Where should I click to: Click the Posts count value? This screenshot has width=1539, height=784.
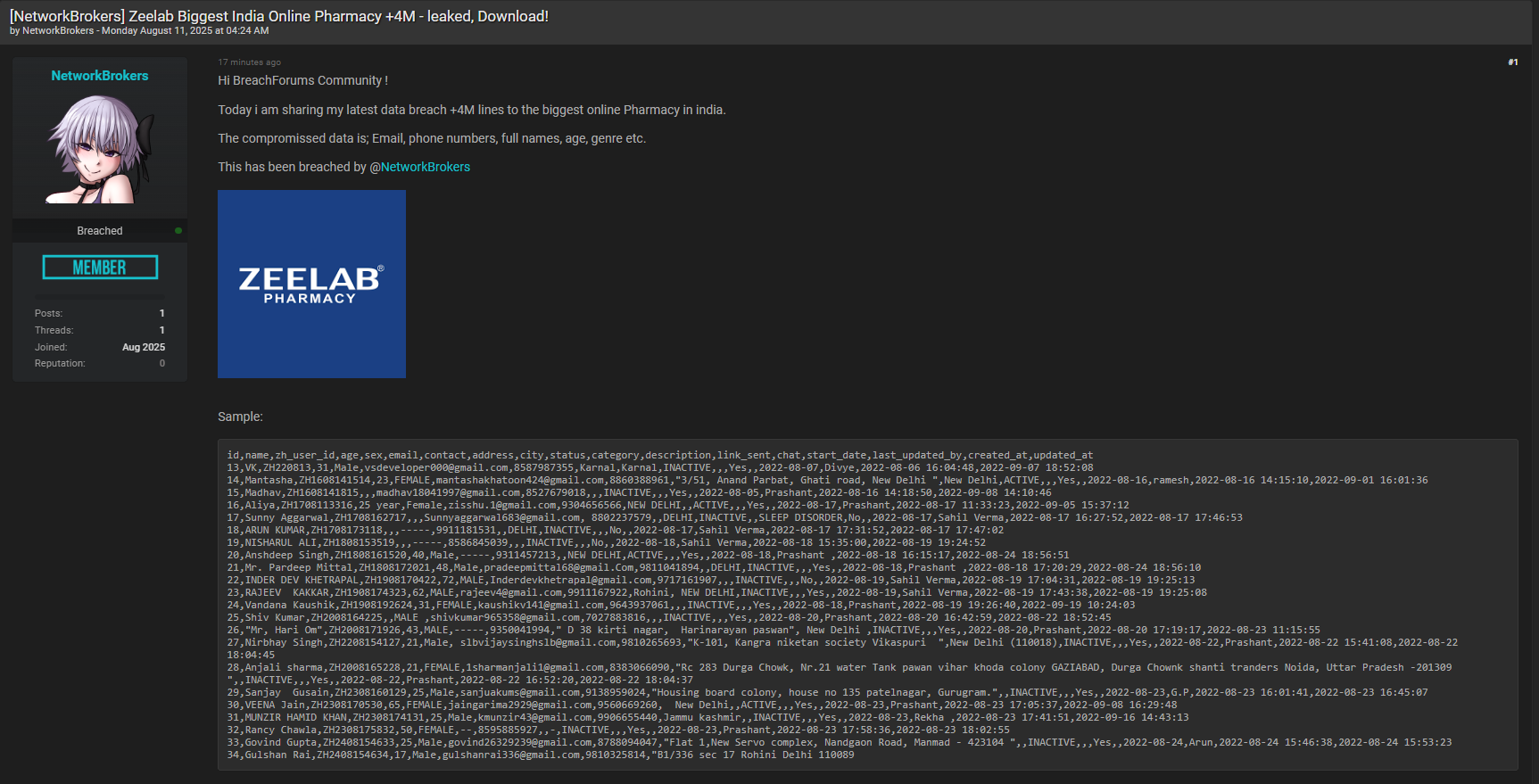click(x=161, y=313)
